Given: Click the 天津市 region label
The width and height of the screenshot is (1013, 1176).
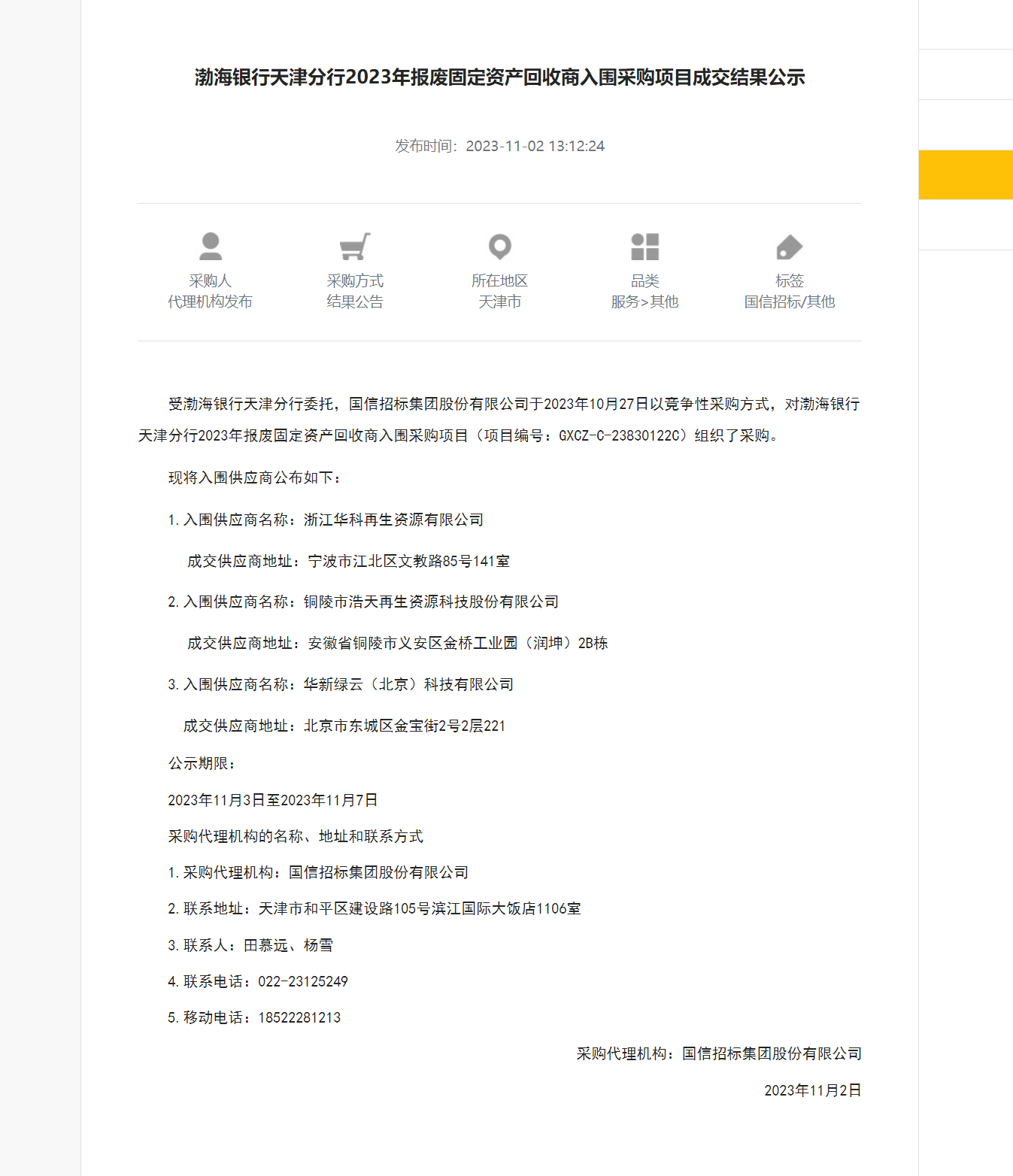Looking at the screenshot, I should point(500,302).
